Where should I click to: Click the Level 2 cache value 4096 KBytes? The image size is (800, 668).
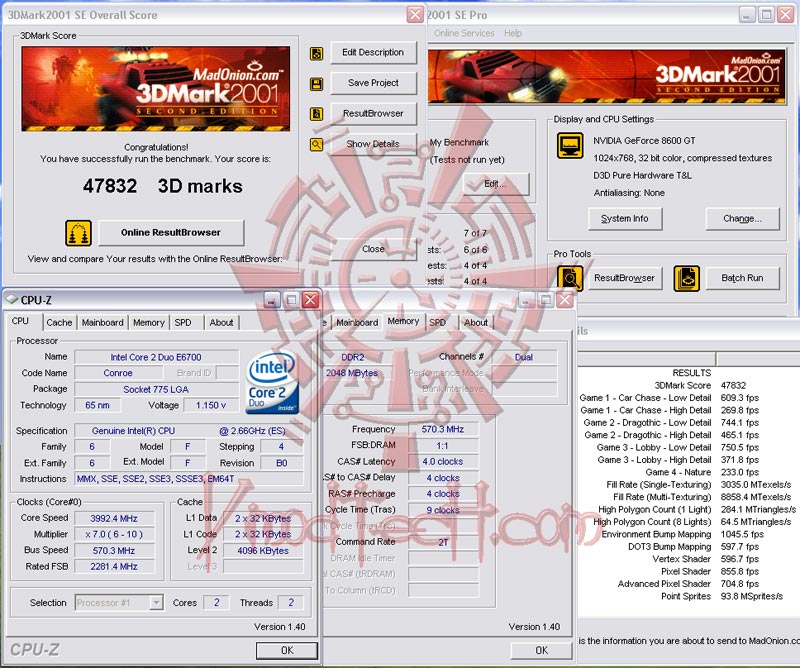pos(263,551)
